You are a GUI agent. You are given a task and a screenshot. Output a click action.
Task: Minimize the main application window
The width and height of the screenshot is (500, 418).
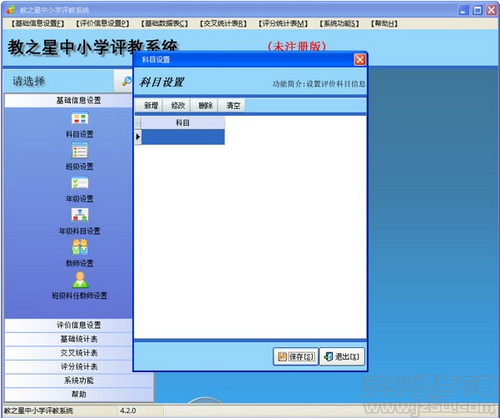click(x=463, y=10)
